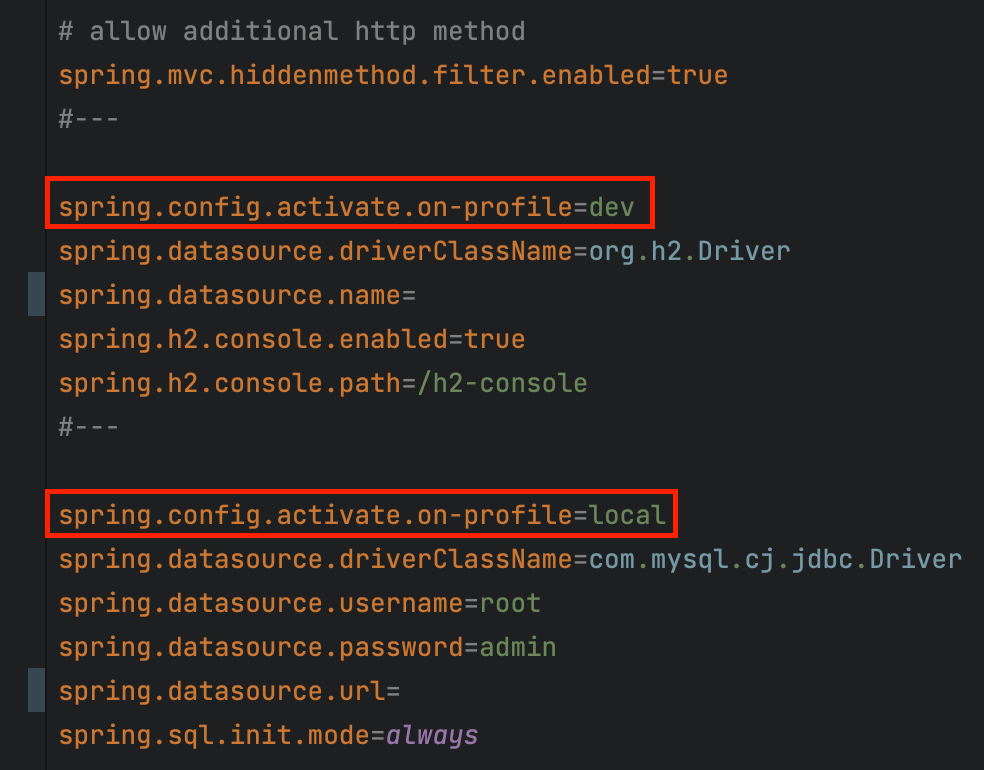Click the gutter change marker beside spring.datasource.url
984x770 pixels.
pos(36,690)
